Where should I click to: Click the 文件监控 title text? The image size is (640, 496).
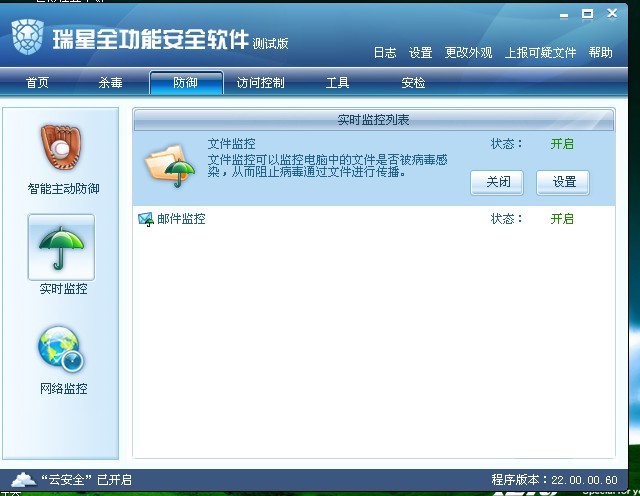(x=231, y=144)
